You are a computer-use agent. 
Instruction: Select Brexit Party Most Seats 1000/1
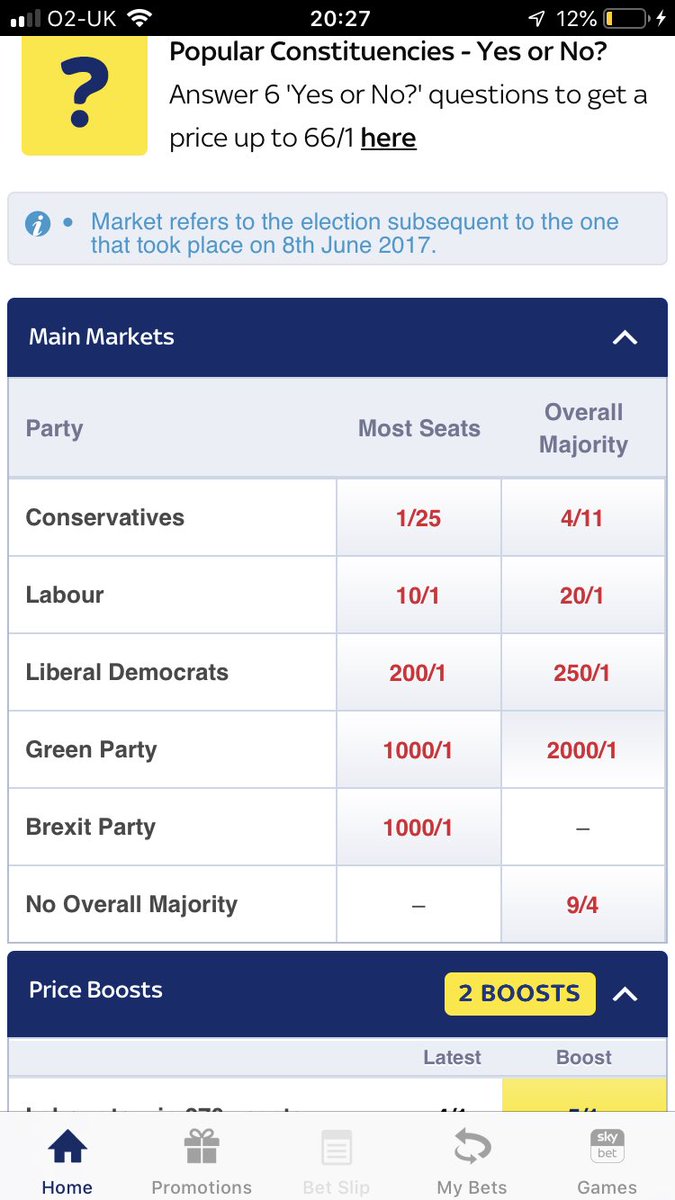pos(418,827)
